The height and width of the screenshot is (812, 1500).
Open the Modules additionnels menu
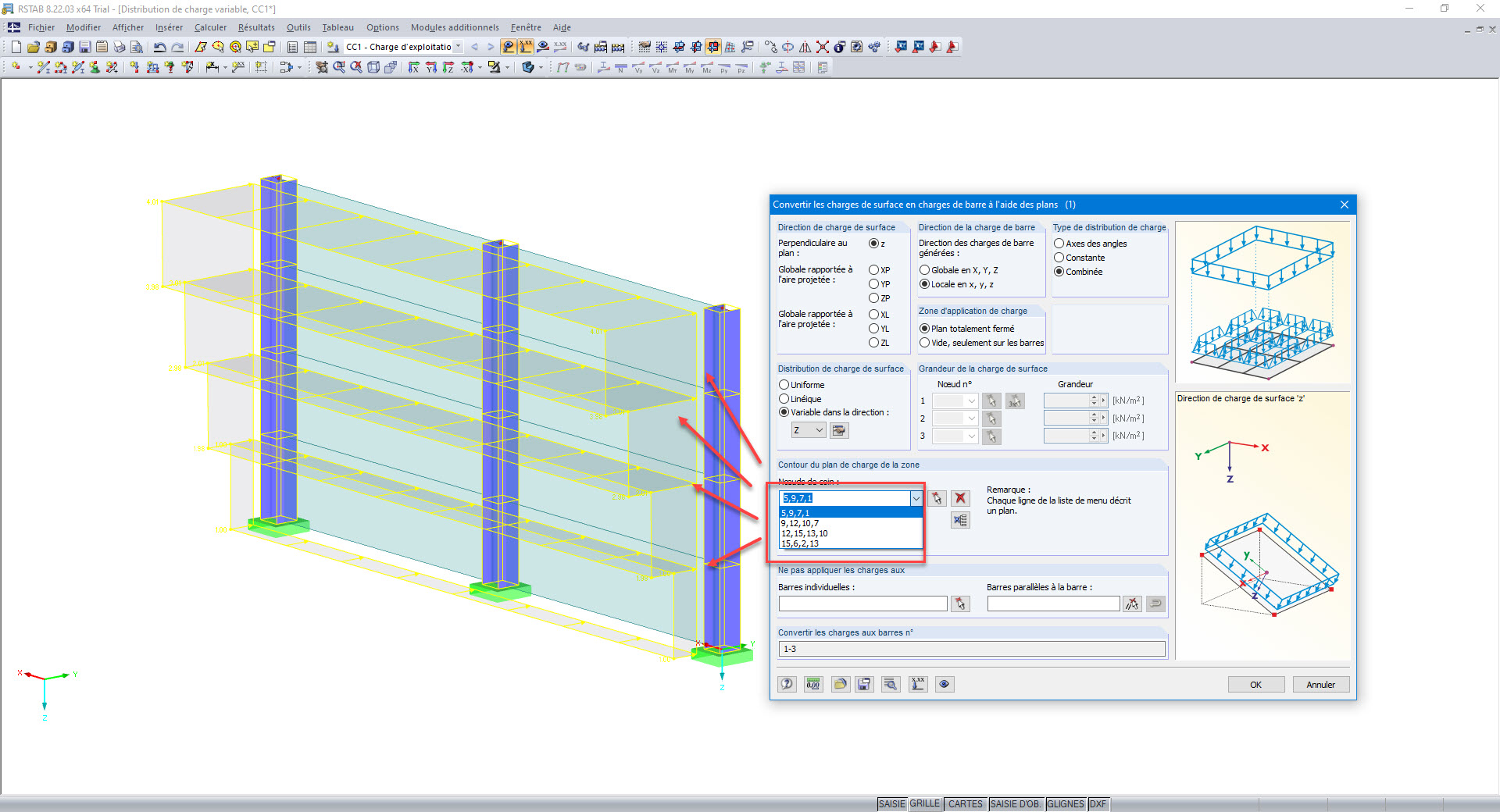pos(455,27)
